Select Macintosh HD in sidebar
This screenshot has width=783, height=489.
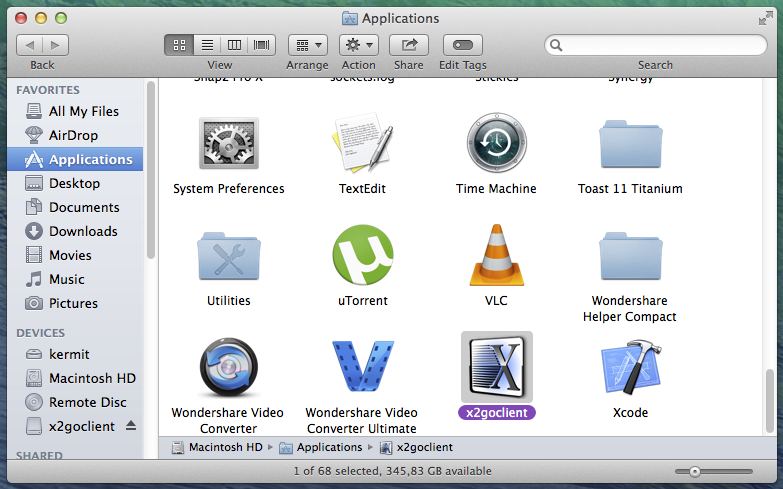pyautogui.click(x=92, y=378)
